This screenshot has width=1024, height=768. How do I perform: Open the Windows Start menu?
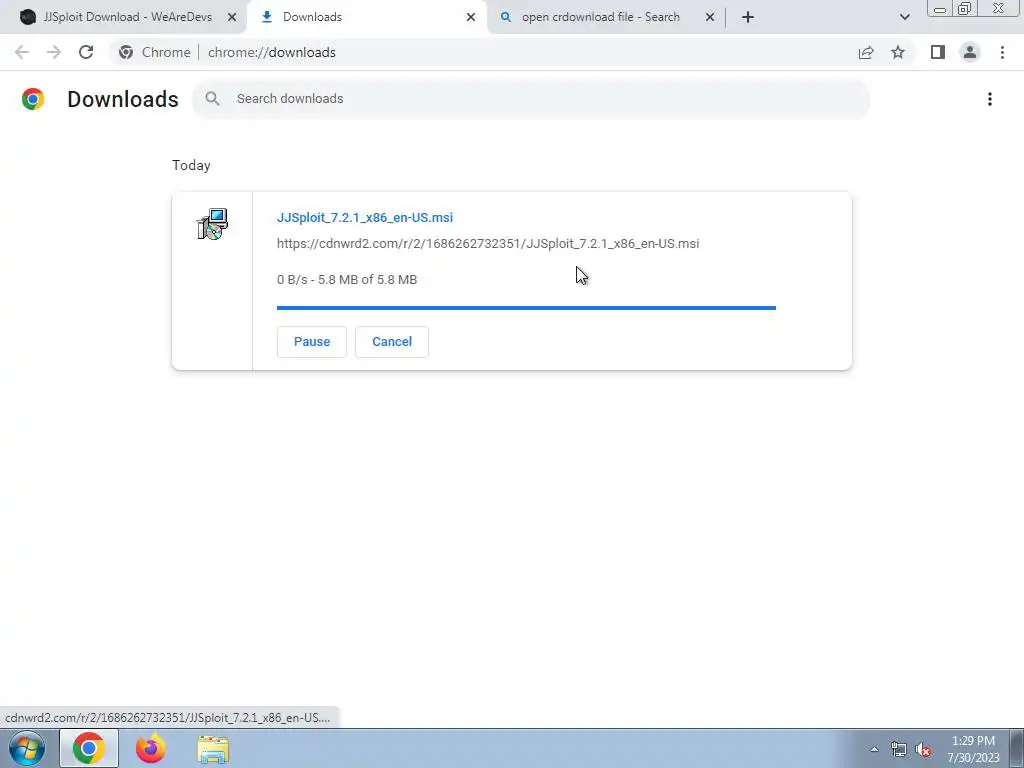pos(27,748)
